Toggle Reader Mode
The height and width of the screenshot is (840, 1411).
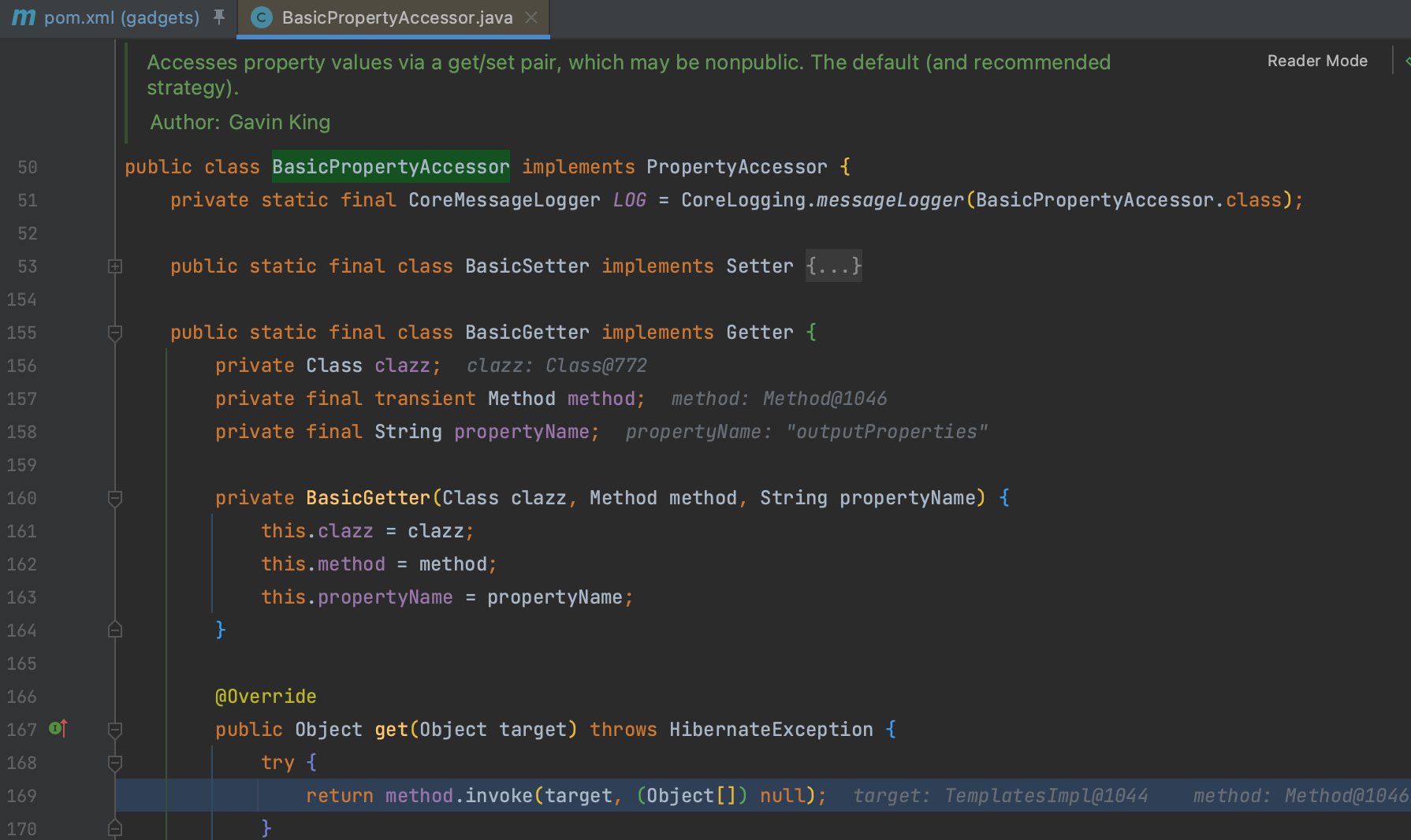1317,61
